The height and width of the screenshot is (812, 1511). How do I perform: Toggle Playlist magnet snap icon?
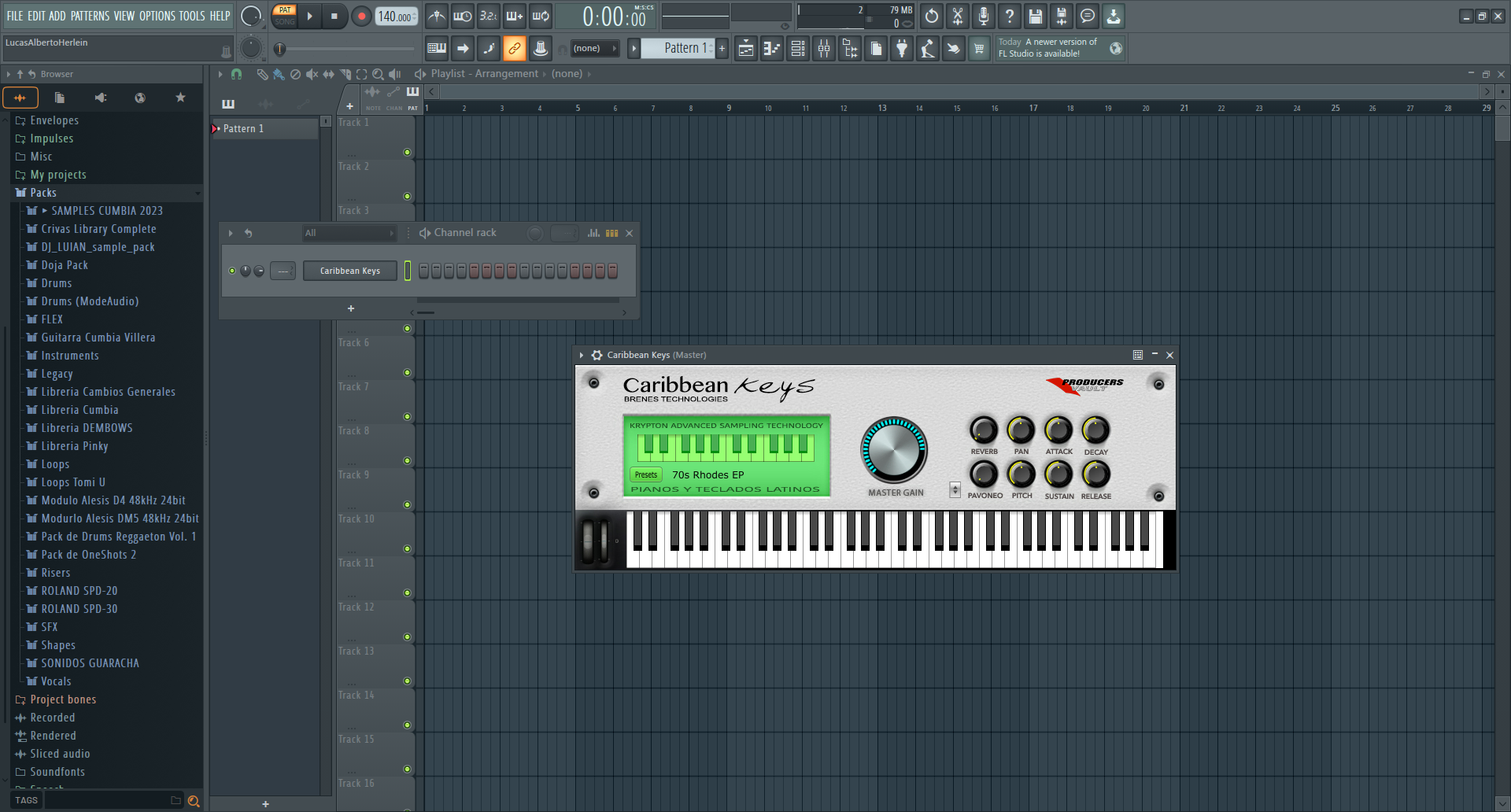pos(236,74)
